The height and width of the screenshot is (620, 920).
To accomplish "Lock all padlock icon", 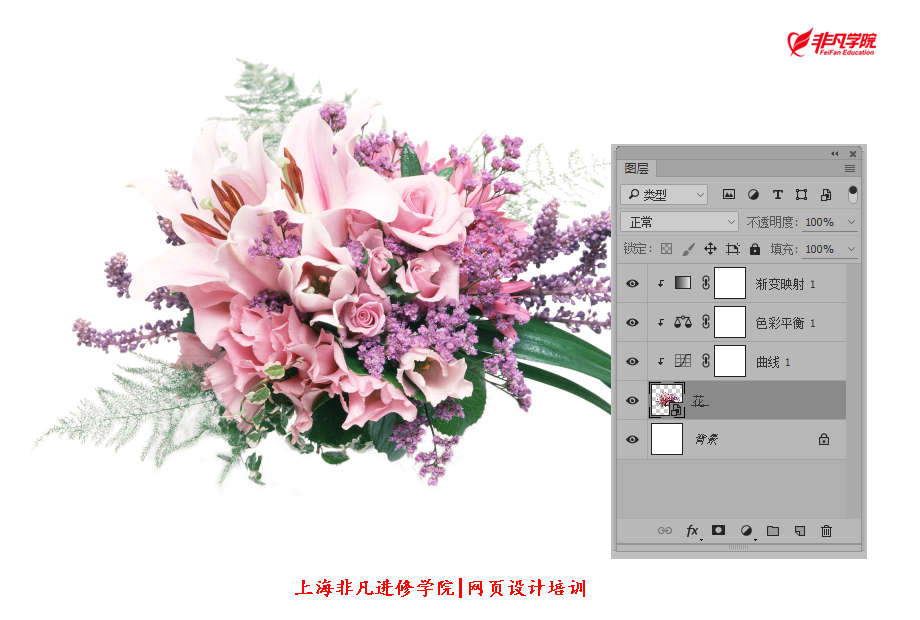I will pos(755,249).
